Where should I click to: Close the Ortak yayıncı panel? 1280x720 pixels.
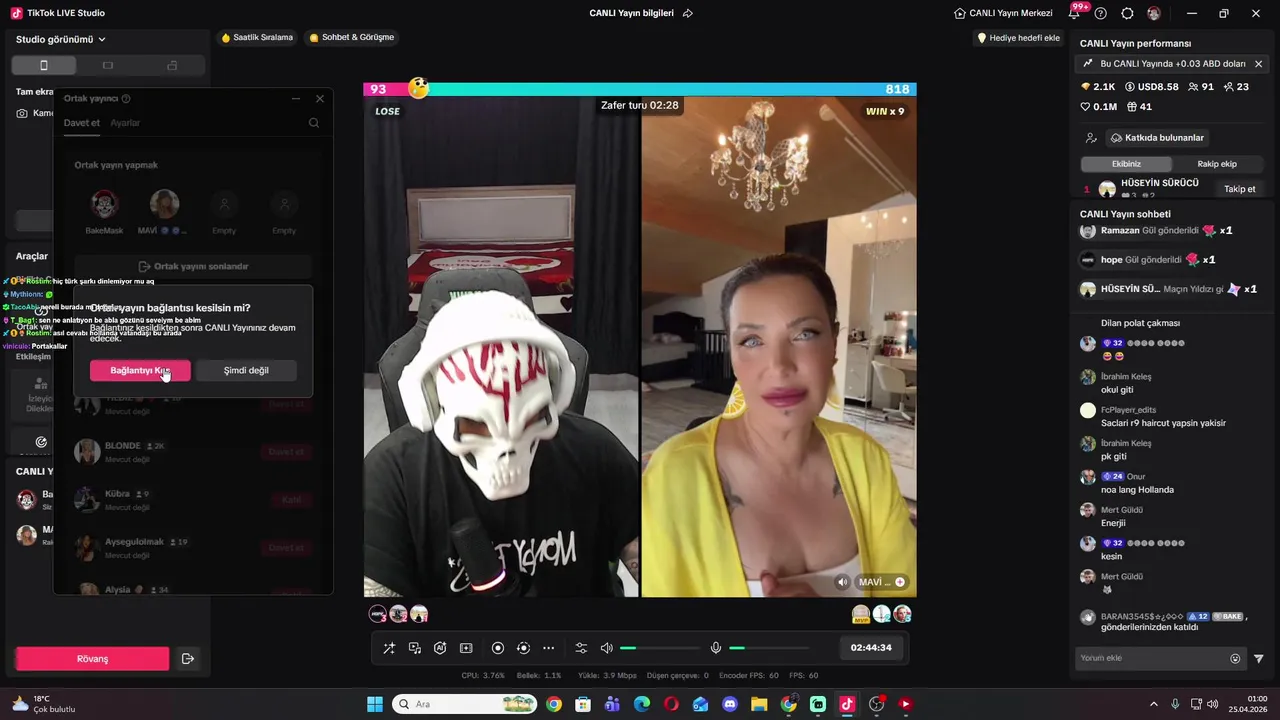coord(320,98)
